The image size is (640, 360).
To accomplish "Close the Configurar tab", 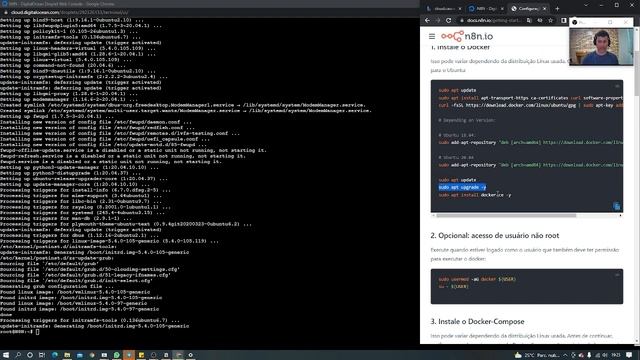I will [544, 9].
